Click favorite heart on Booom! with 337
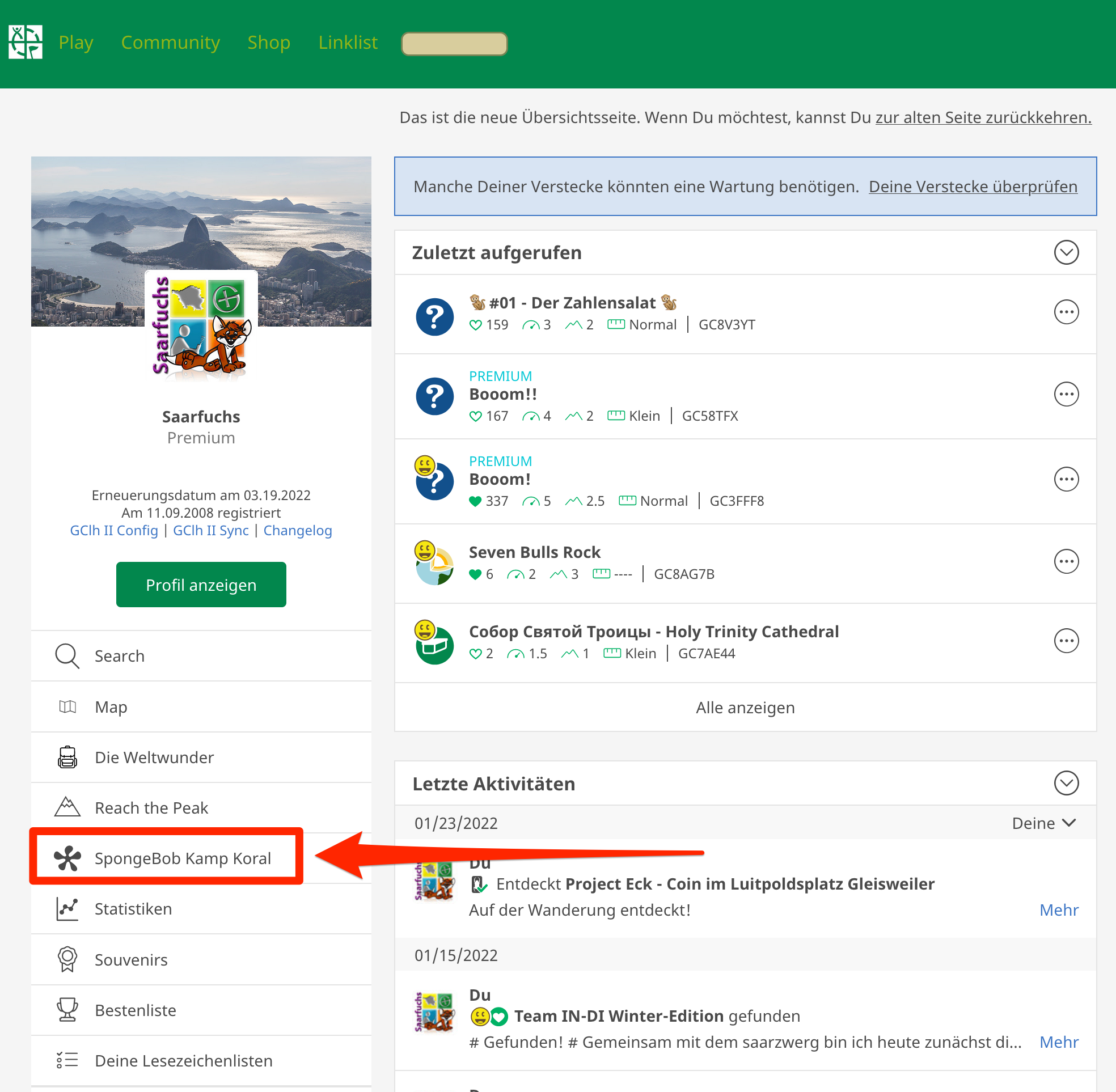The height and width of the screenshot is (1092, 1116). [x=475, y=501]
